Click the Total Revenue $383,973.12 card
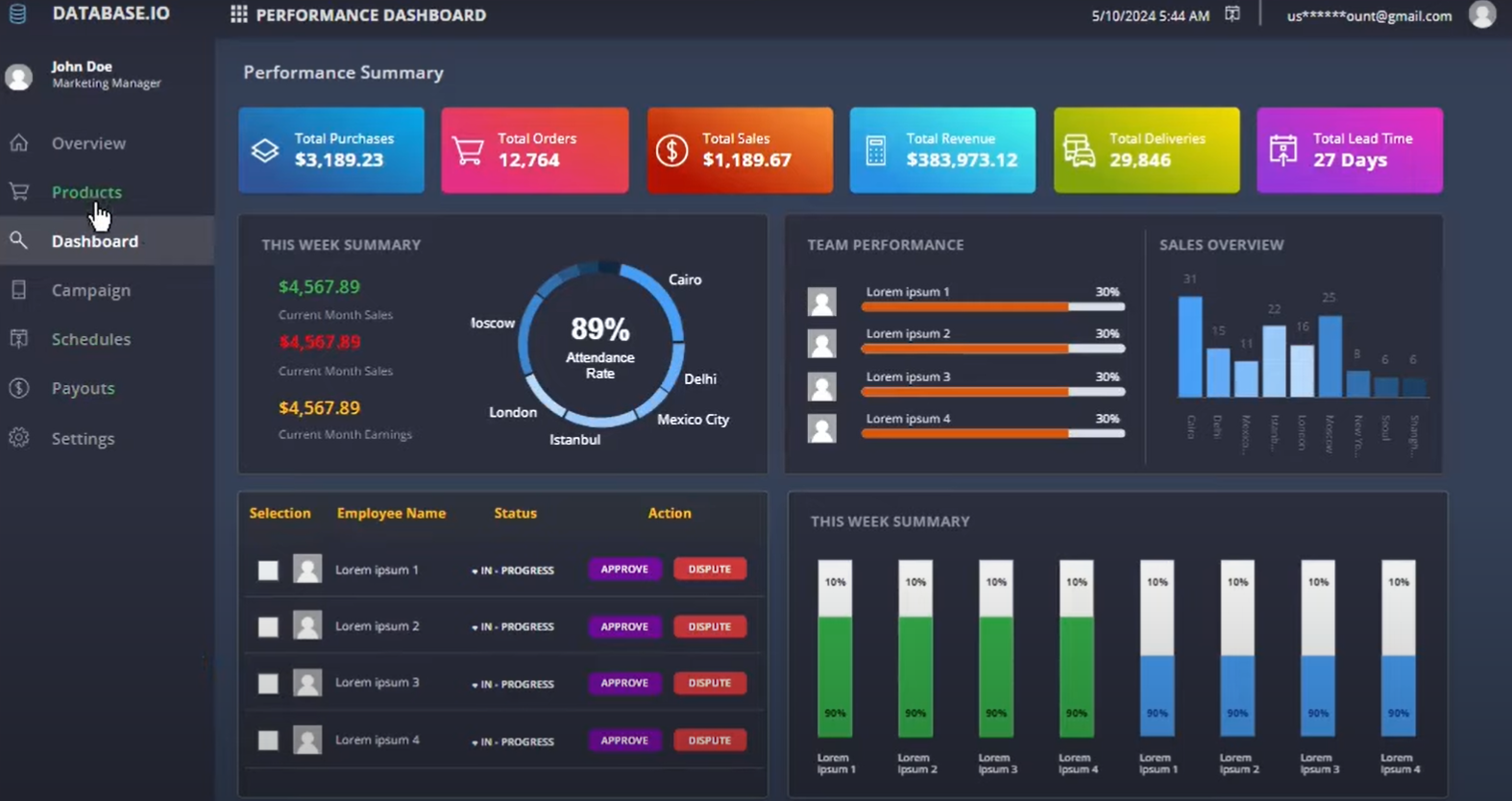The width and height of the screenshot is (1512, 801). point(942,150)
